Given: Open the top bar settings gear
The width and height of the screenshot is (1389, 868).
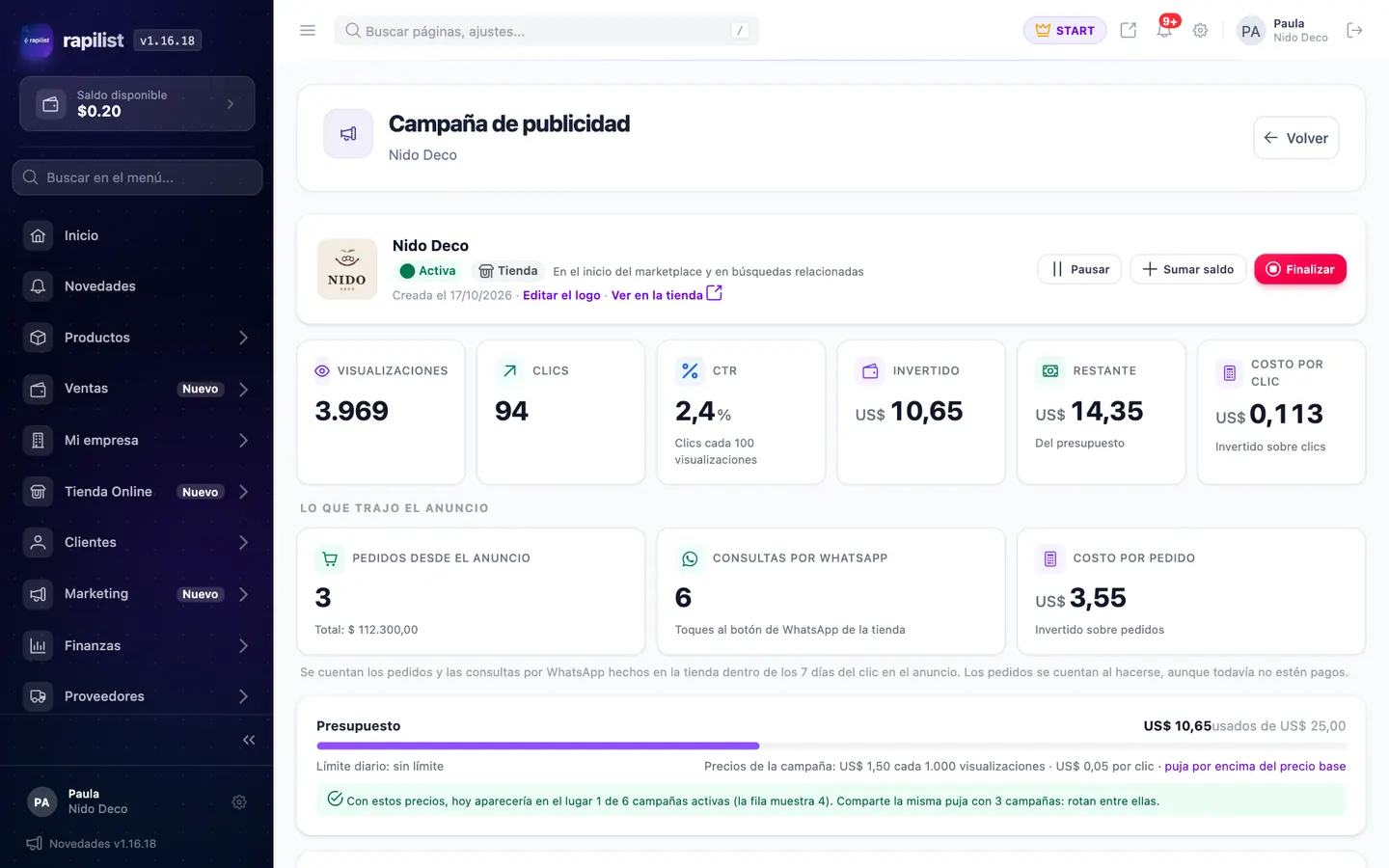Looking at the screenshot, I should click(1200, 31).
